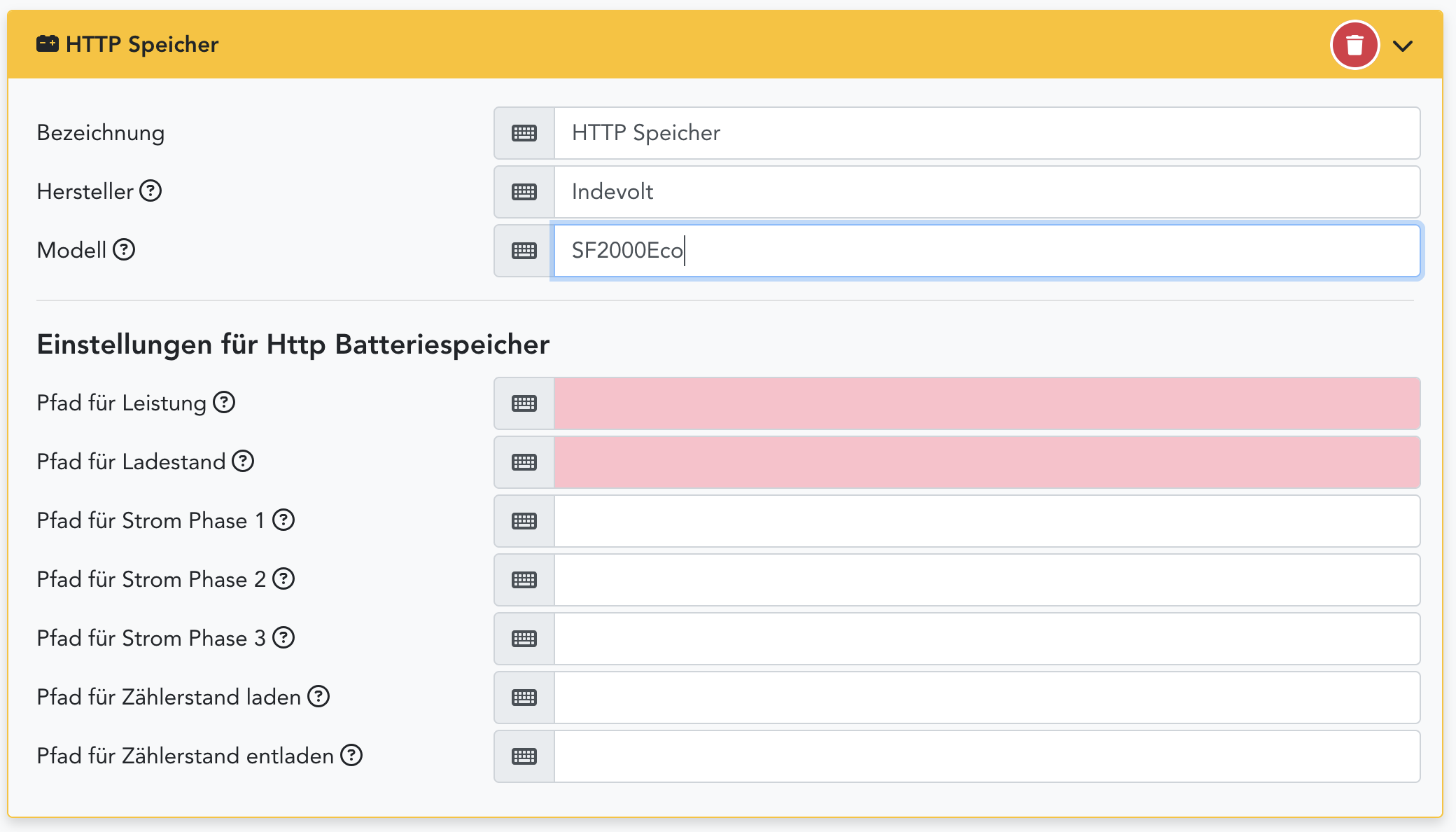Open help for Zählerstand entladen
This screenshot has width=1456, height=832.
tap(351, 755)
